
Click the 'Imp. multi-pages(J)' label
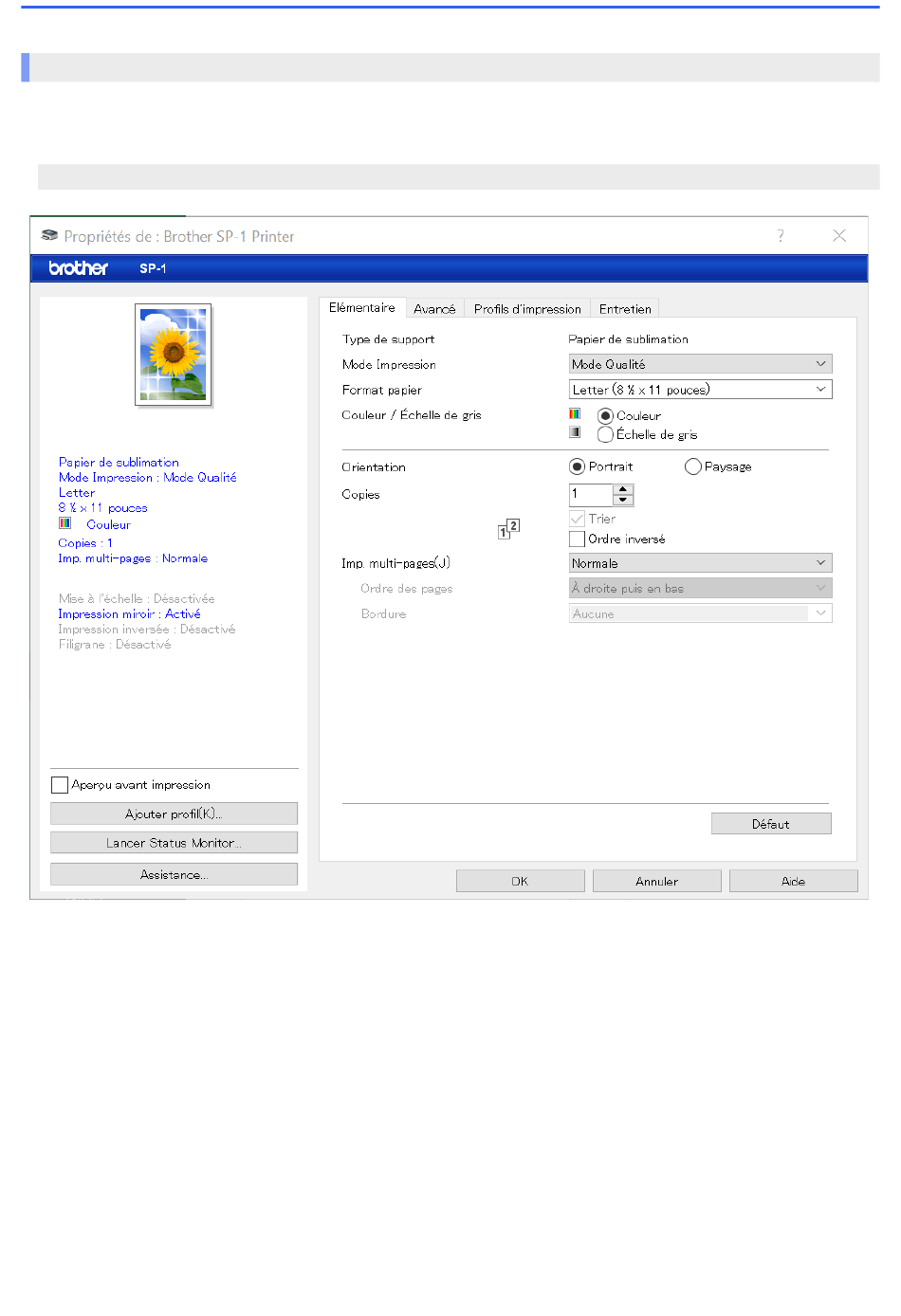coord(395,563)
